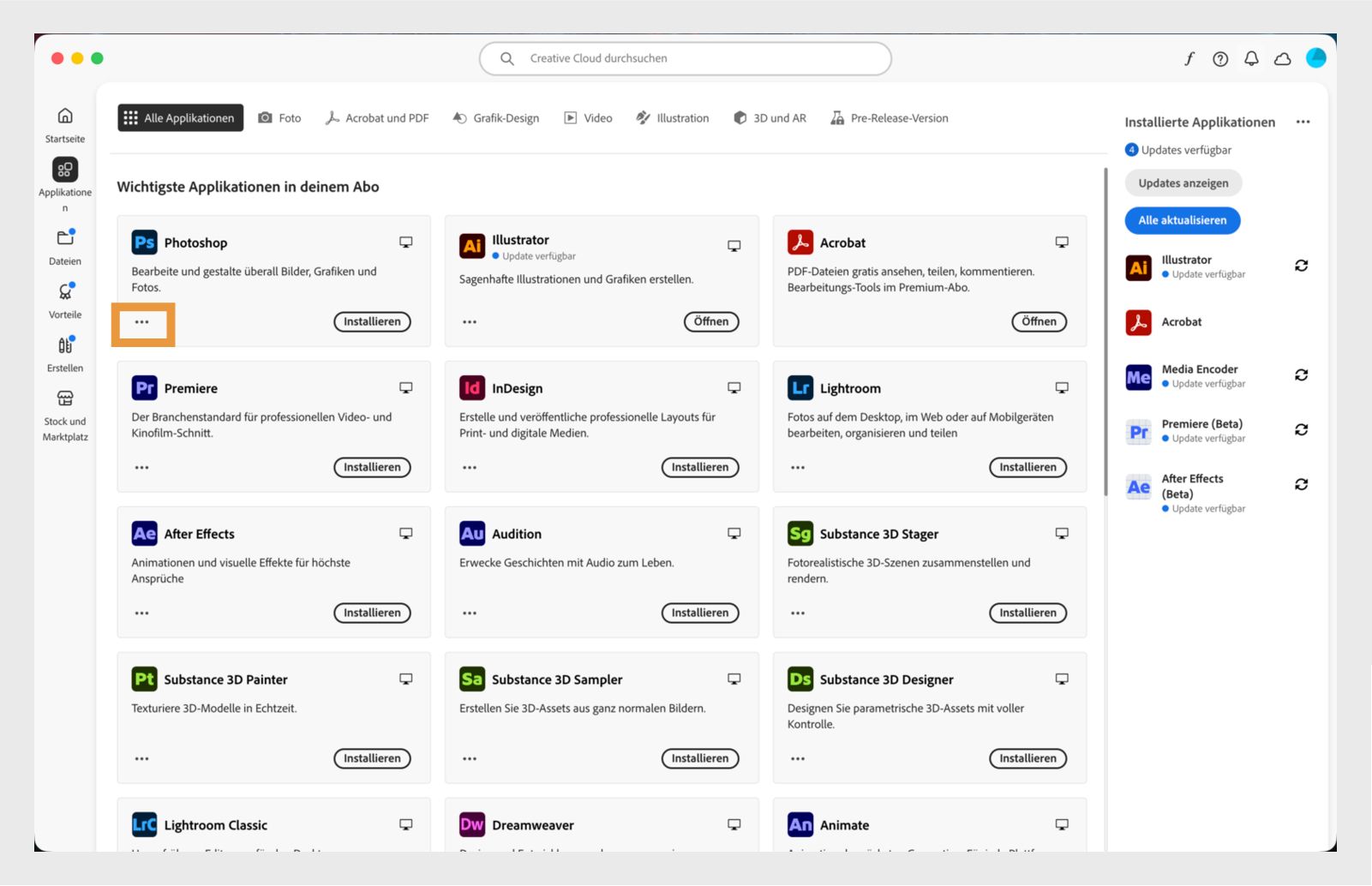Click the cloud sync status icon
The image size is (1372, 886).
pyautogui.click(x=1283, y=58)
